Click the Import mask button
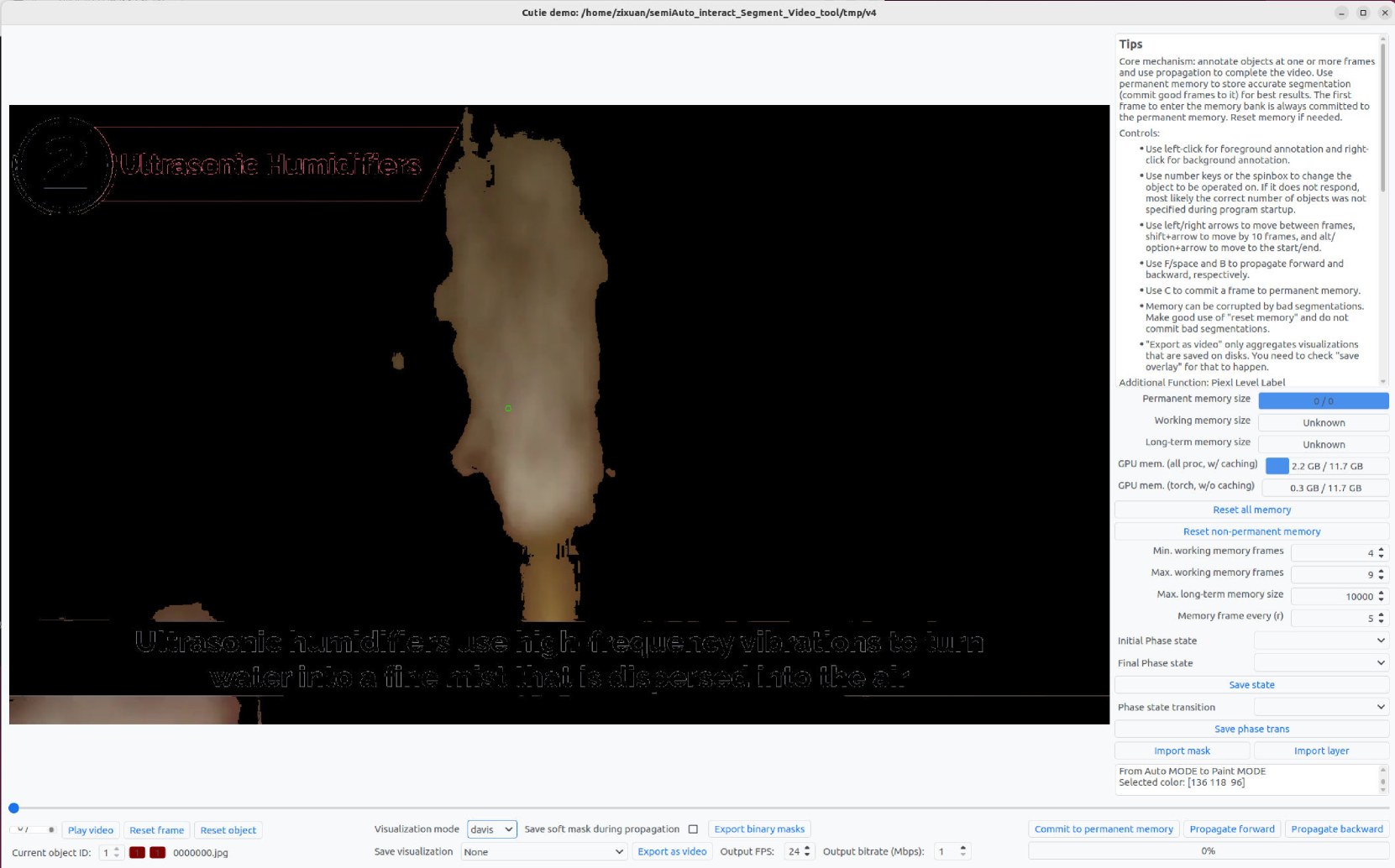1395x868 pixels. pyautogui.click(x=1182, y=751)
